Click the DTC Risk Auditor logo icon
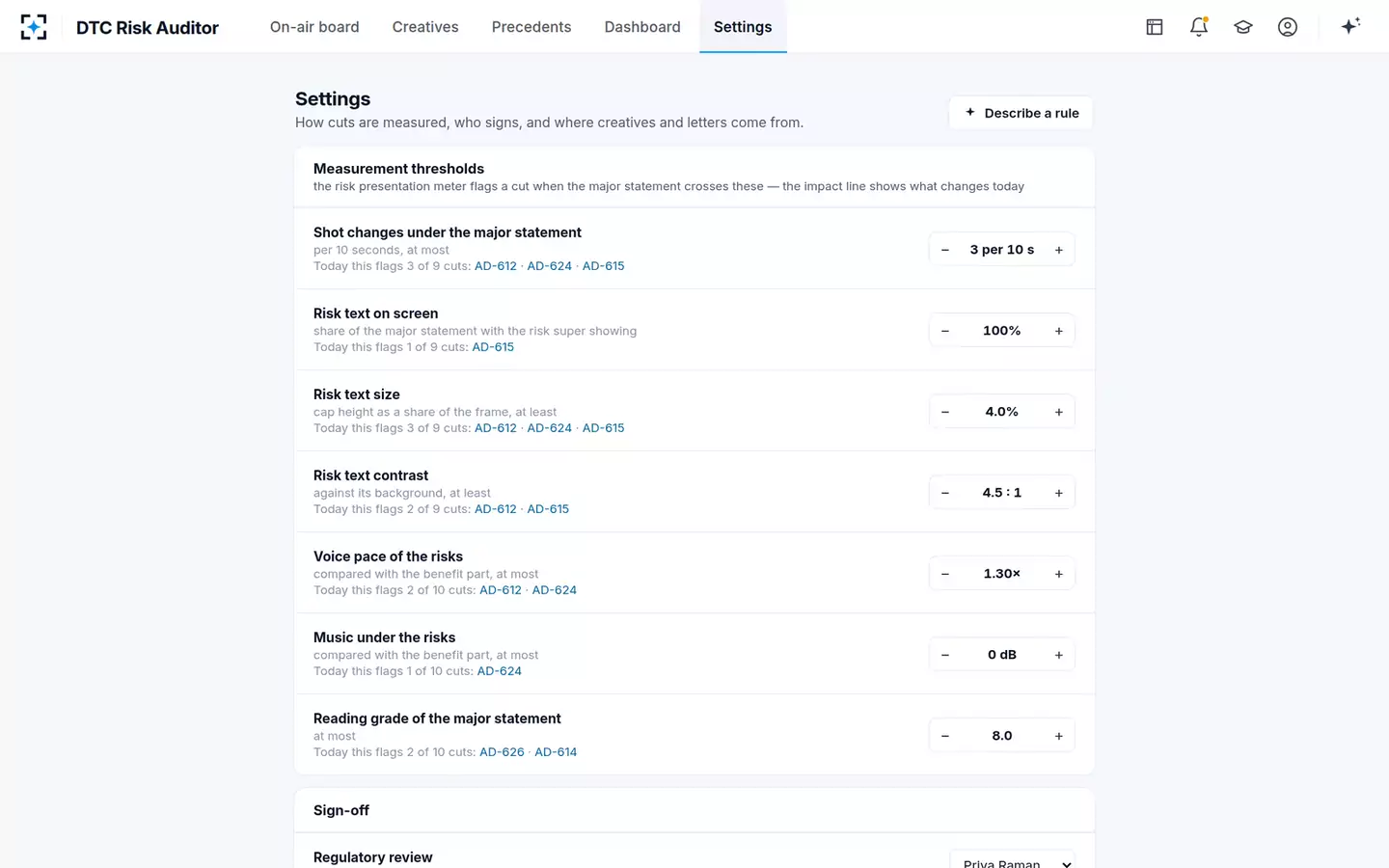The image size is (1389, 868). pos(34,27)
